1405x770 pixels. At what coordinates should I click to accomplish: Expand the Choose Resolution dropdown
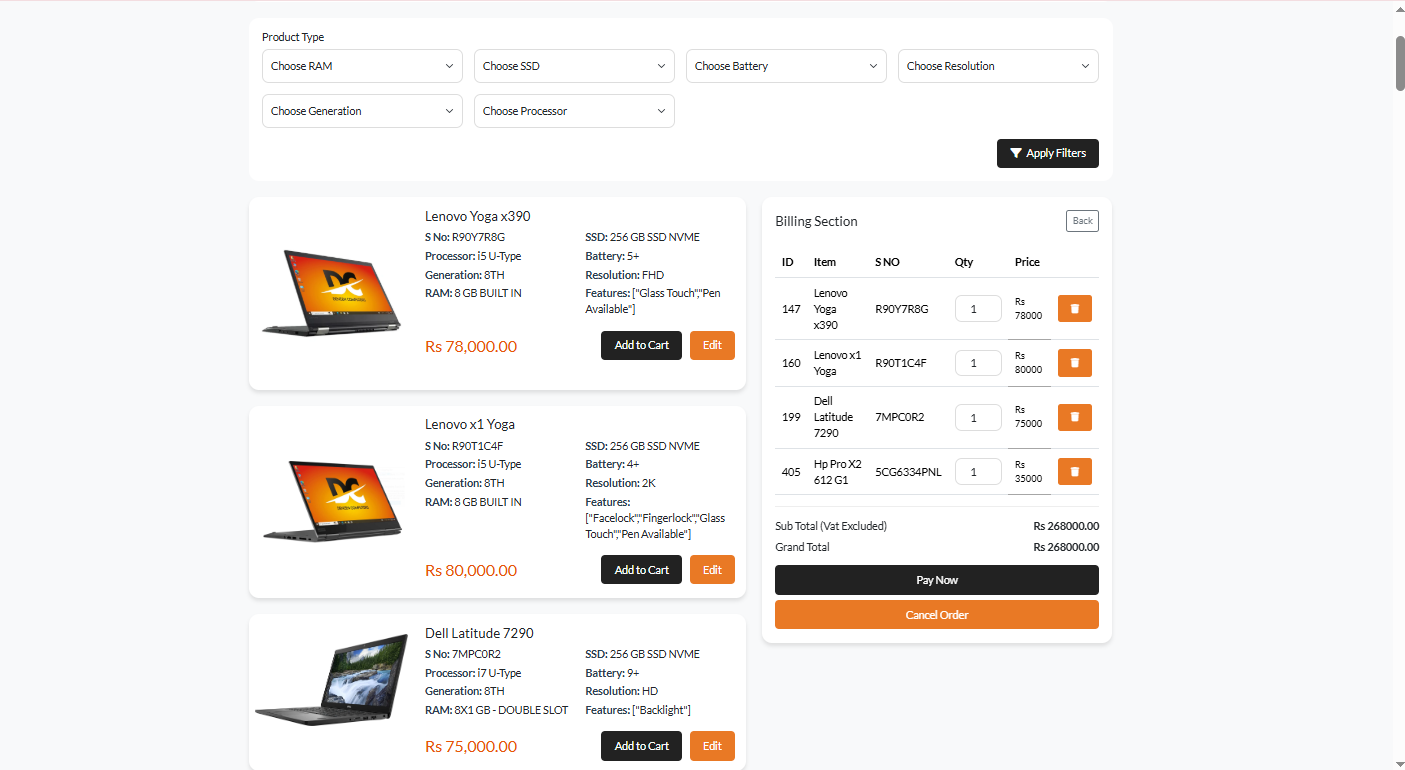pyautogui.click(x=998, y=66)
